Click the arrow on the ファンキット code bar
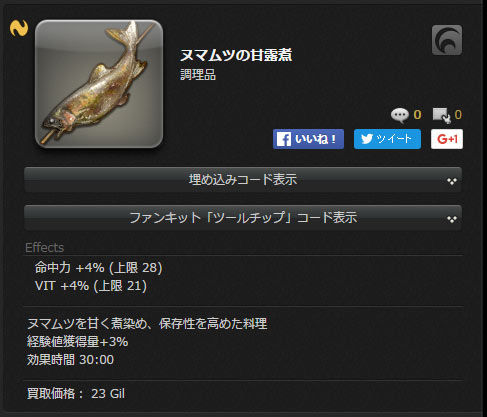 (x=452, y=219)
